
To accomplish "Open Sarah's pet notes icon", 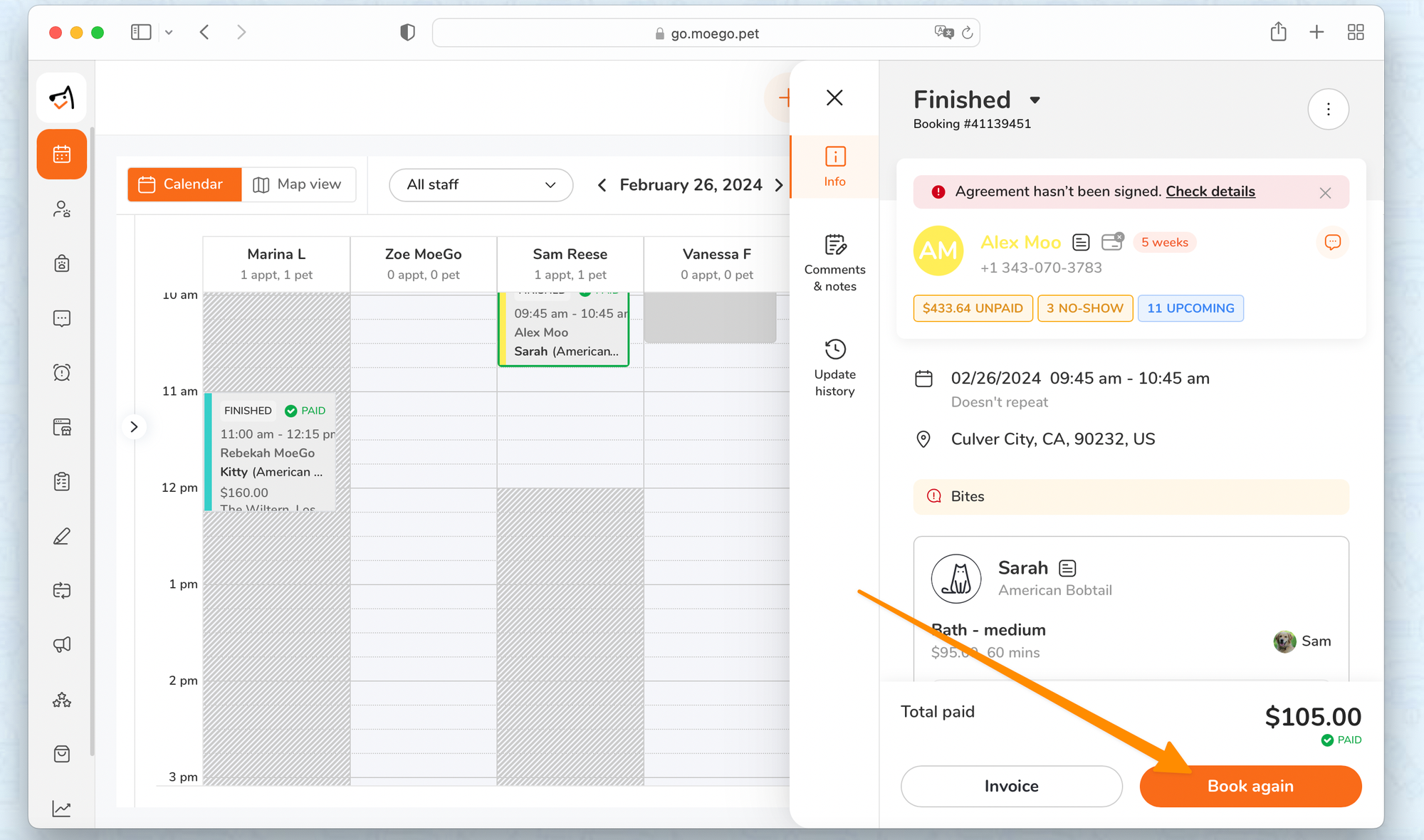I will pyautogui.click(x=1067, y=568).
